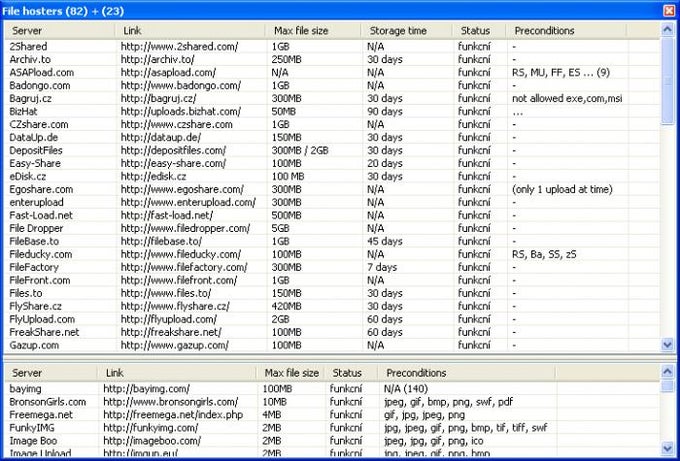The width and height of the screenshot is (680, 461).
Task: Click the lower table Link column header
Action: click(177, 373)
